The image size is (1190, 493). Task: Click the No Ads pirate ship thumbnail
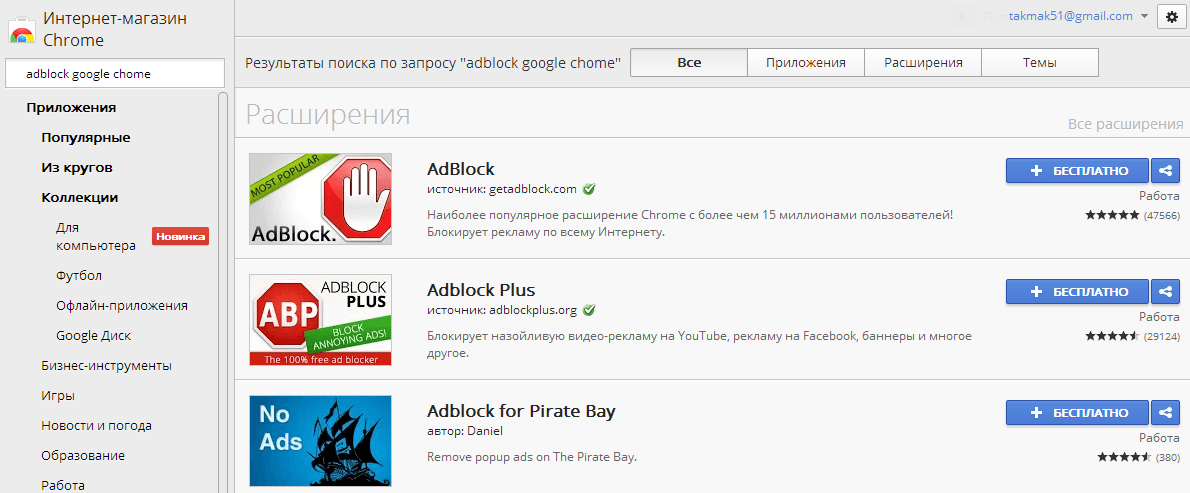pyautogui.click(x=320, y=441)
